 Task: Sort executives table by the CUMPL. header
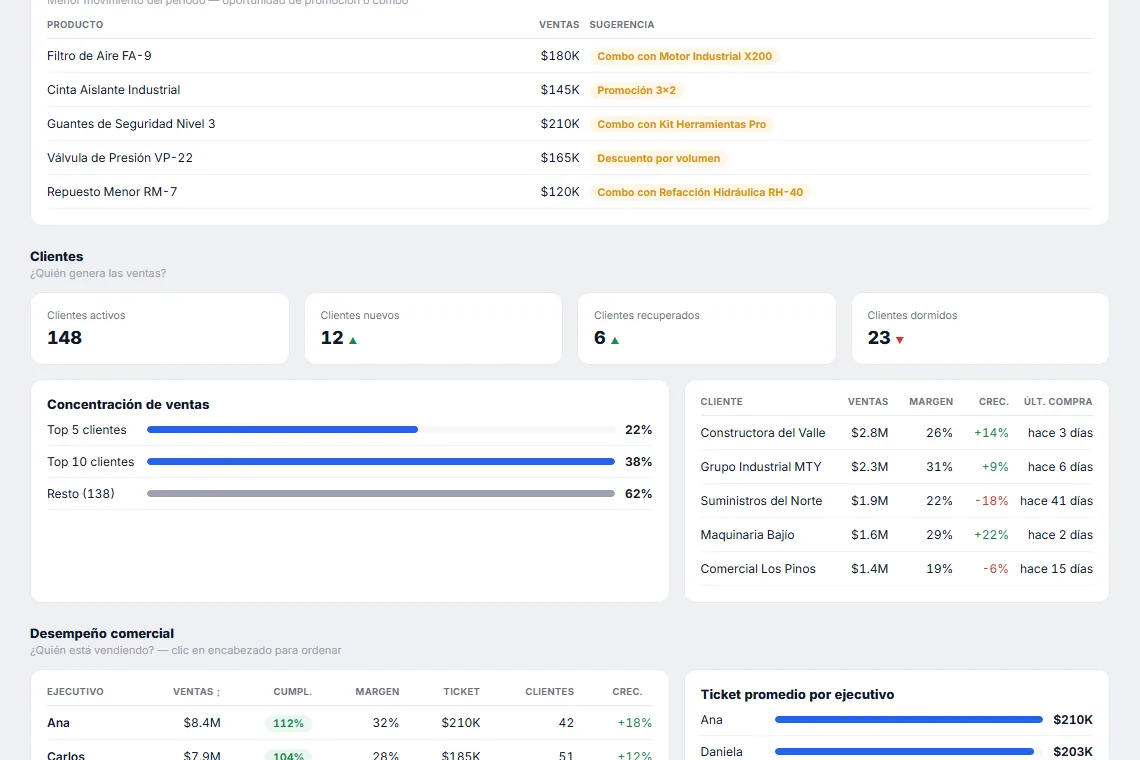292,692
